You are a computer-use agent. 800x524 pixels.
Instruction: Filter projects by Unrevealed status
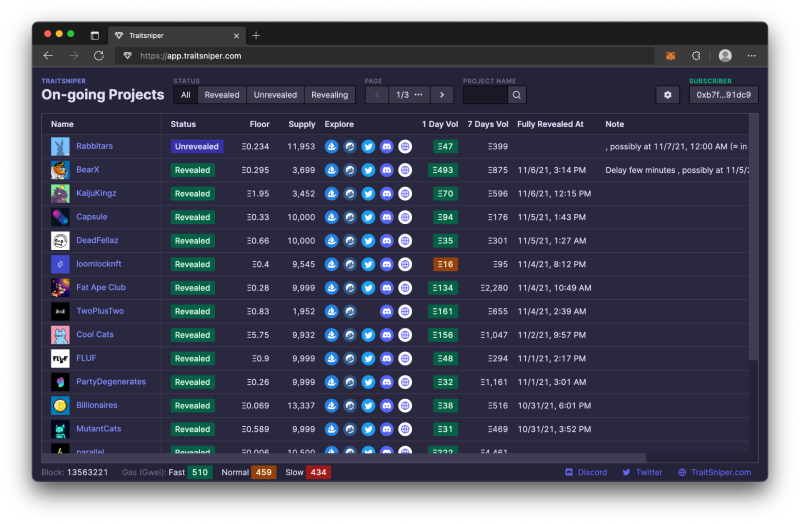[x=275, y=95]
